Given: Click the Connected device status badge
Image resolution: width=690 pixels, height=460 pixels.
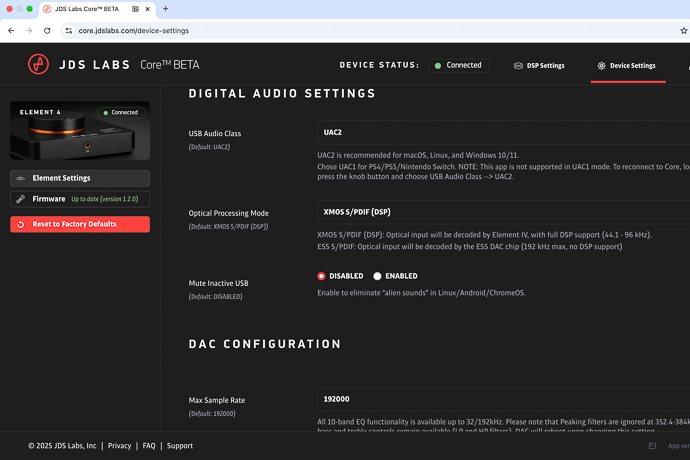Looking at the screenshot, I should pyautogui.click(x=459, y=65).
